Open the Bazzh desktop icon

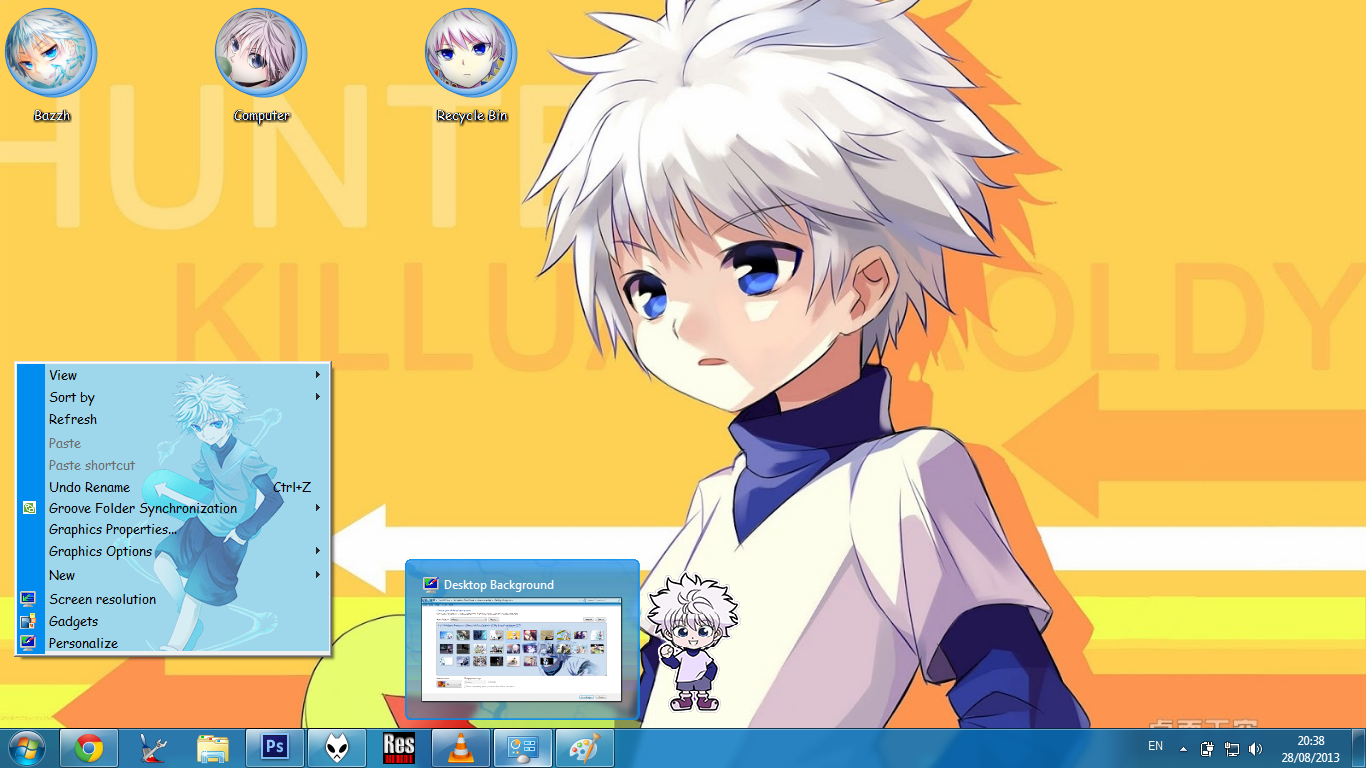pyautogui.click(x=51, y=65)
